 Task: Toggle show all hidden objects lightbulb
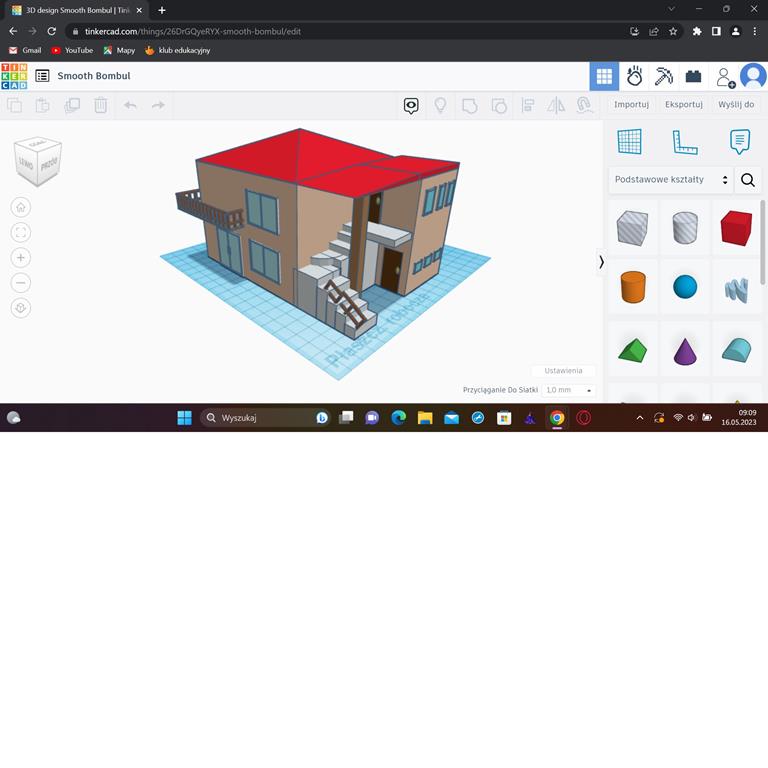point(439,105)
